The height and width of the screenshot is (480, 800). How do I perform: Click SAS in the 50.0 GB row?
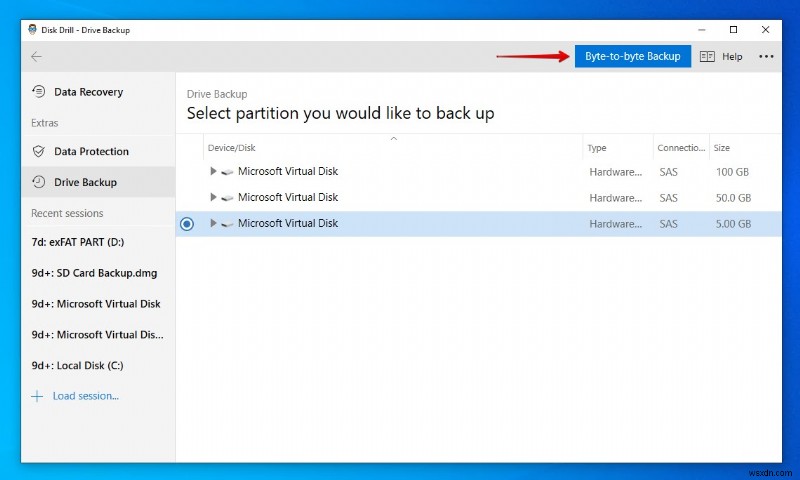668,198
